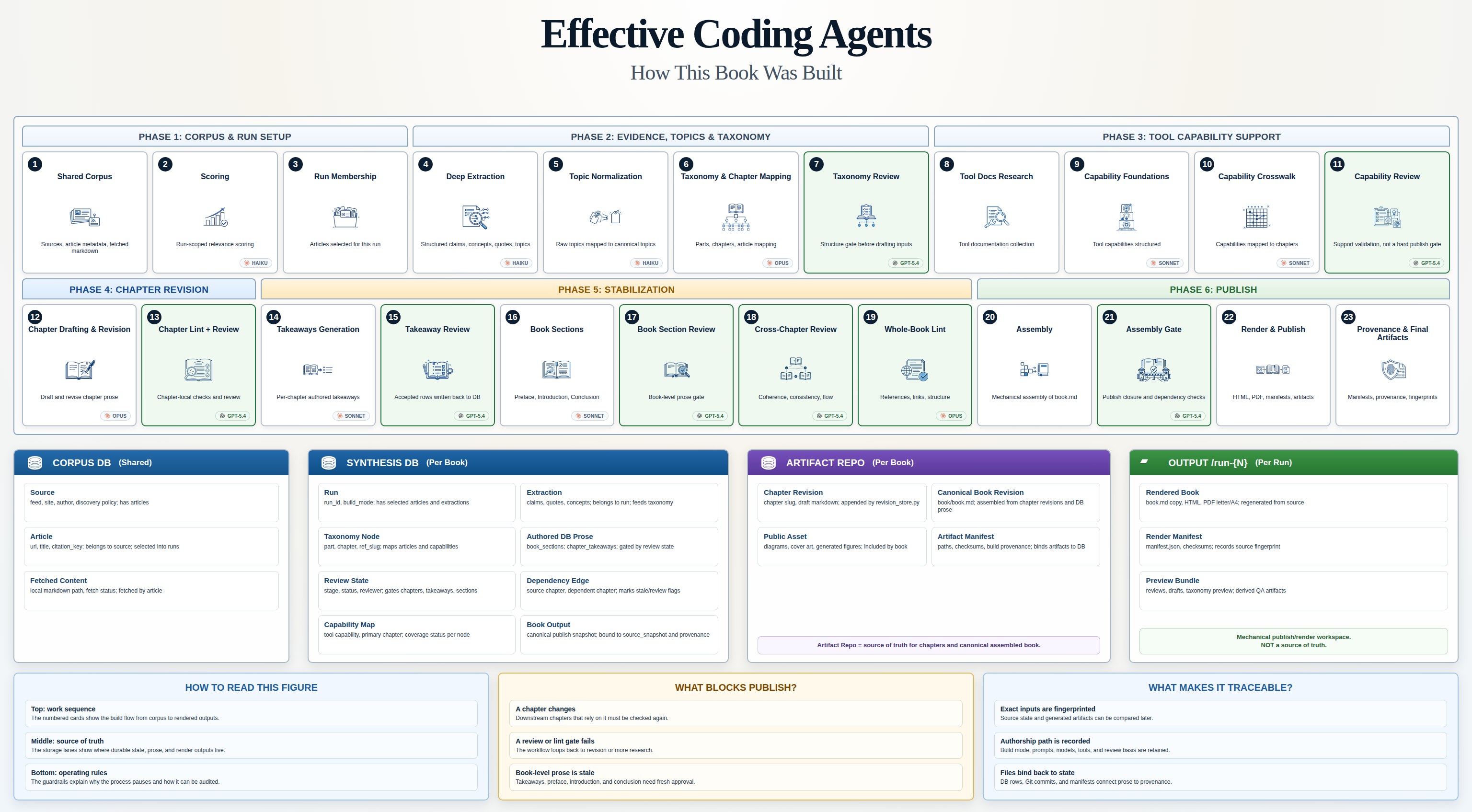The height and width of the screenshot is (812, 1472).
Task: Click the Capability Crosswalk grid icon
Action: pos(1256,217)
